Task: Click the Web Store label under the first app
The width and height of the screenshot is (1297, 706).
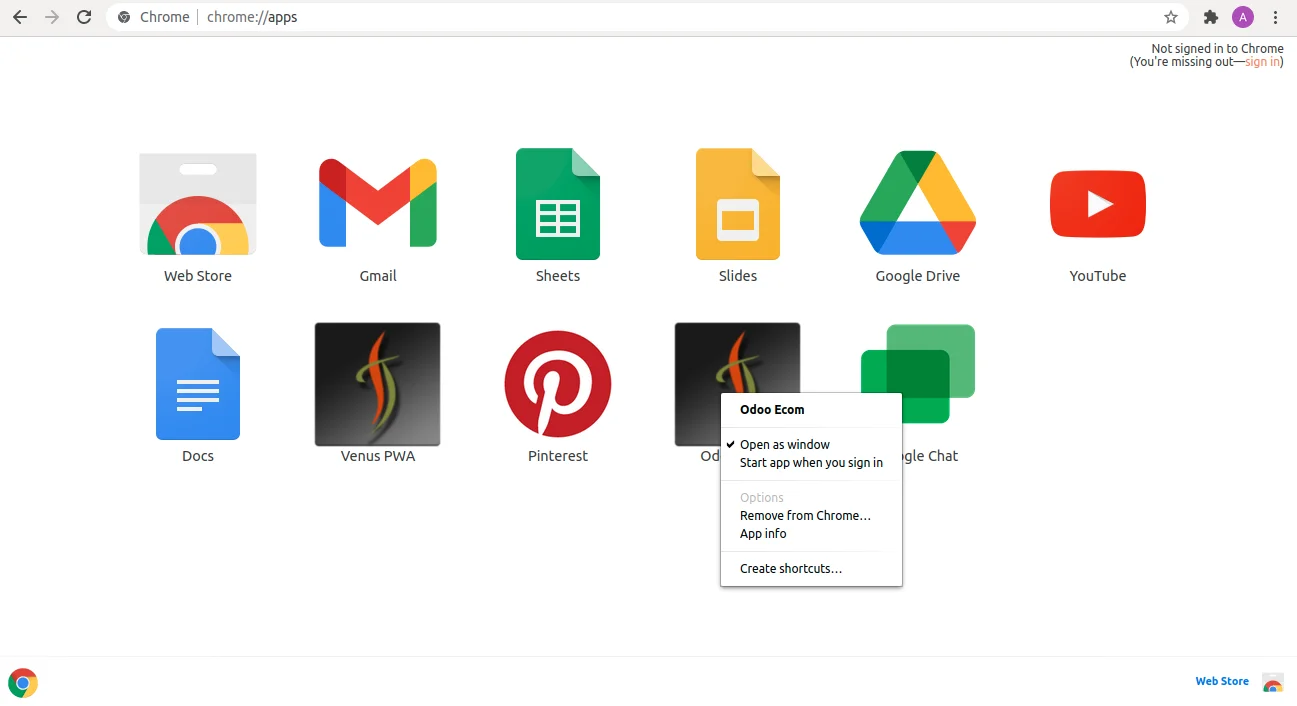Action: 198,276
